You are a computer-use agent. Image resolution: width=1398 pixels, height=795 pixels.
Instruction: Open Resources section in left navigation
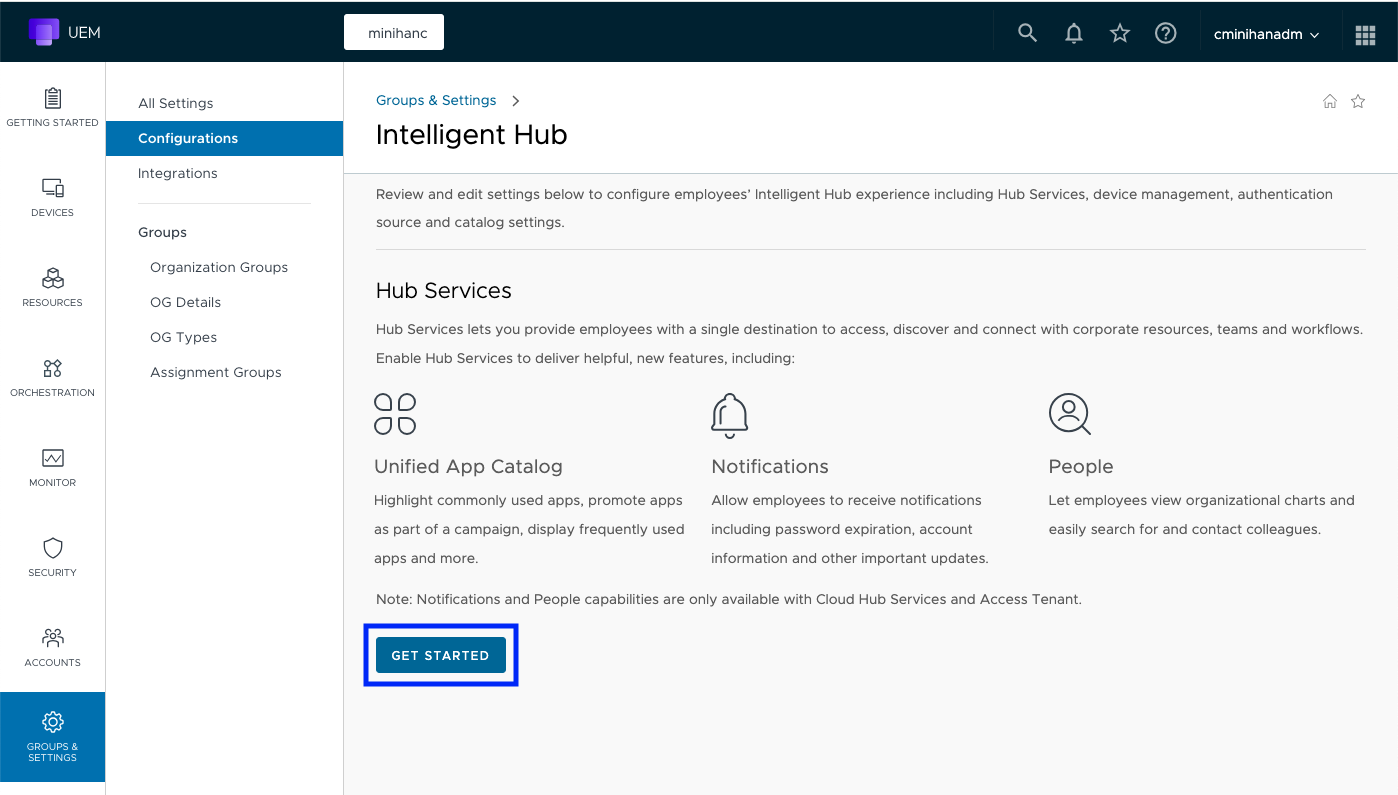[x=52, y=287]
